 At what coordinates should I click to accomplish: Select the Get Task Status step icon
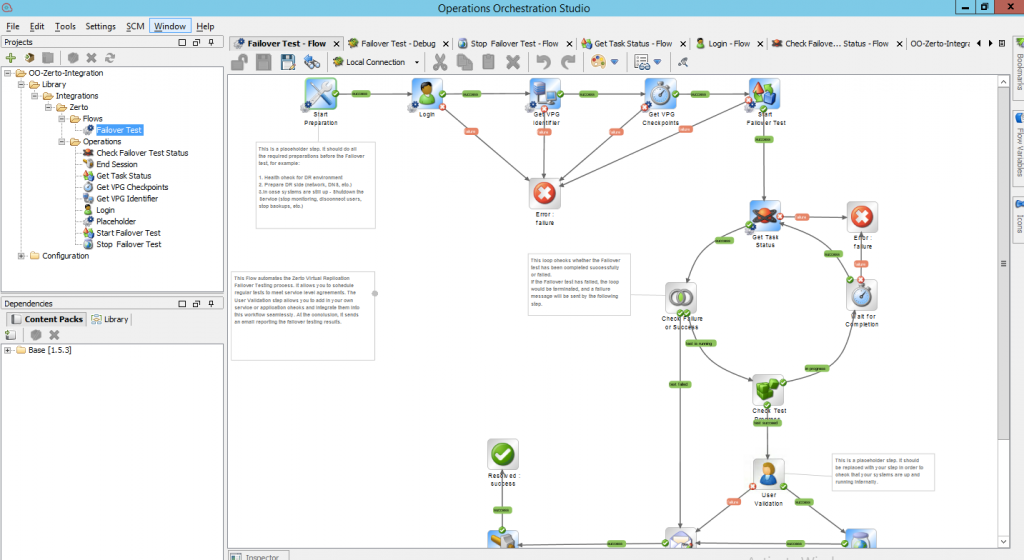pyautogui.click(x=765, y=216)
